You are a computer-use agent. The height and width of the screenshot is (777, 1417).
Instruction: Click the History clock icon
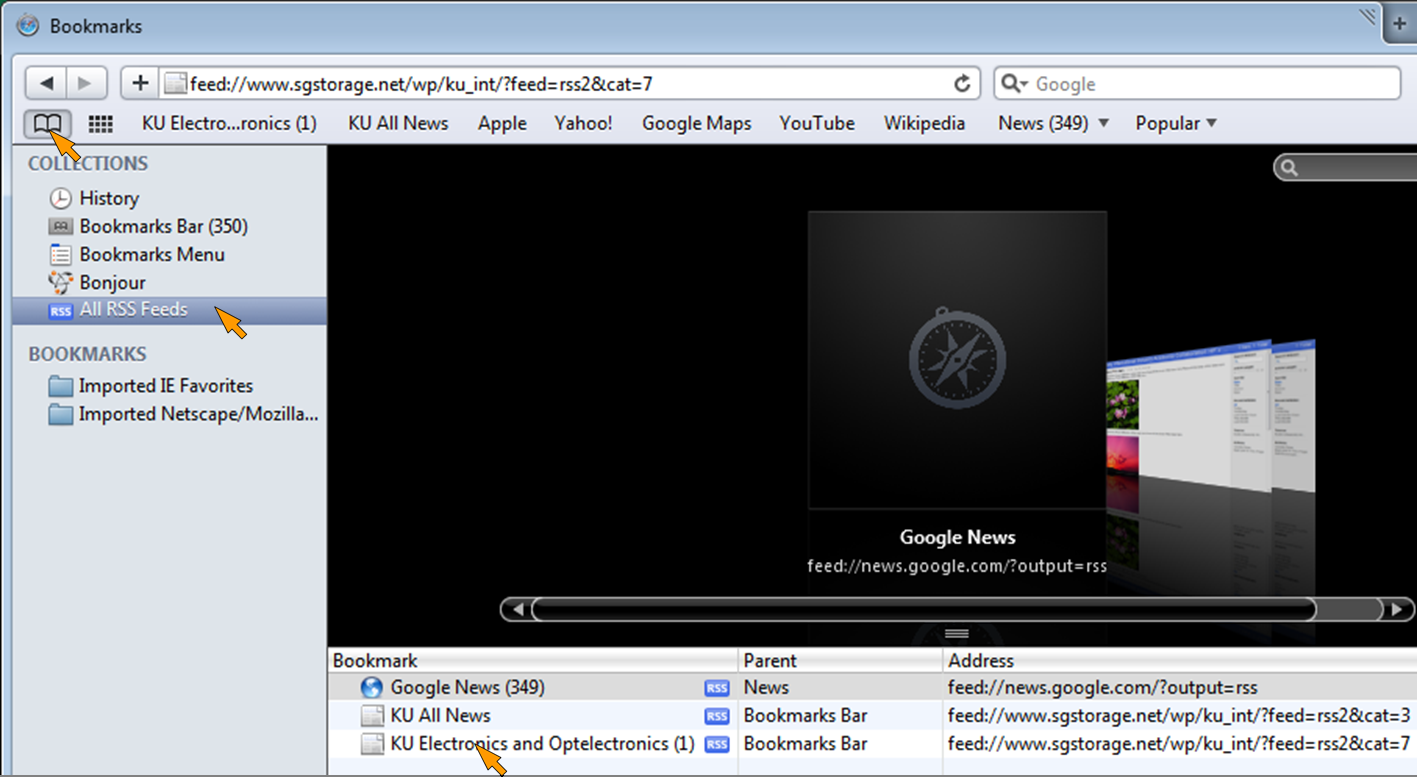point(61,198)
